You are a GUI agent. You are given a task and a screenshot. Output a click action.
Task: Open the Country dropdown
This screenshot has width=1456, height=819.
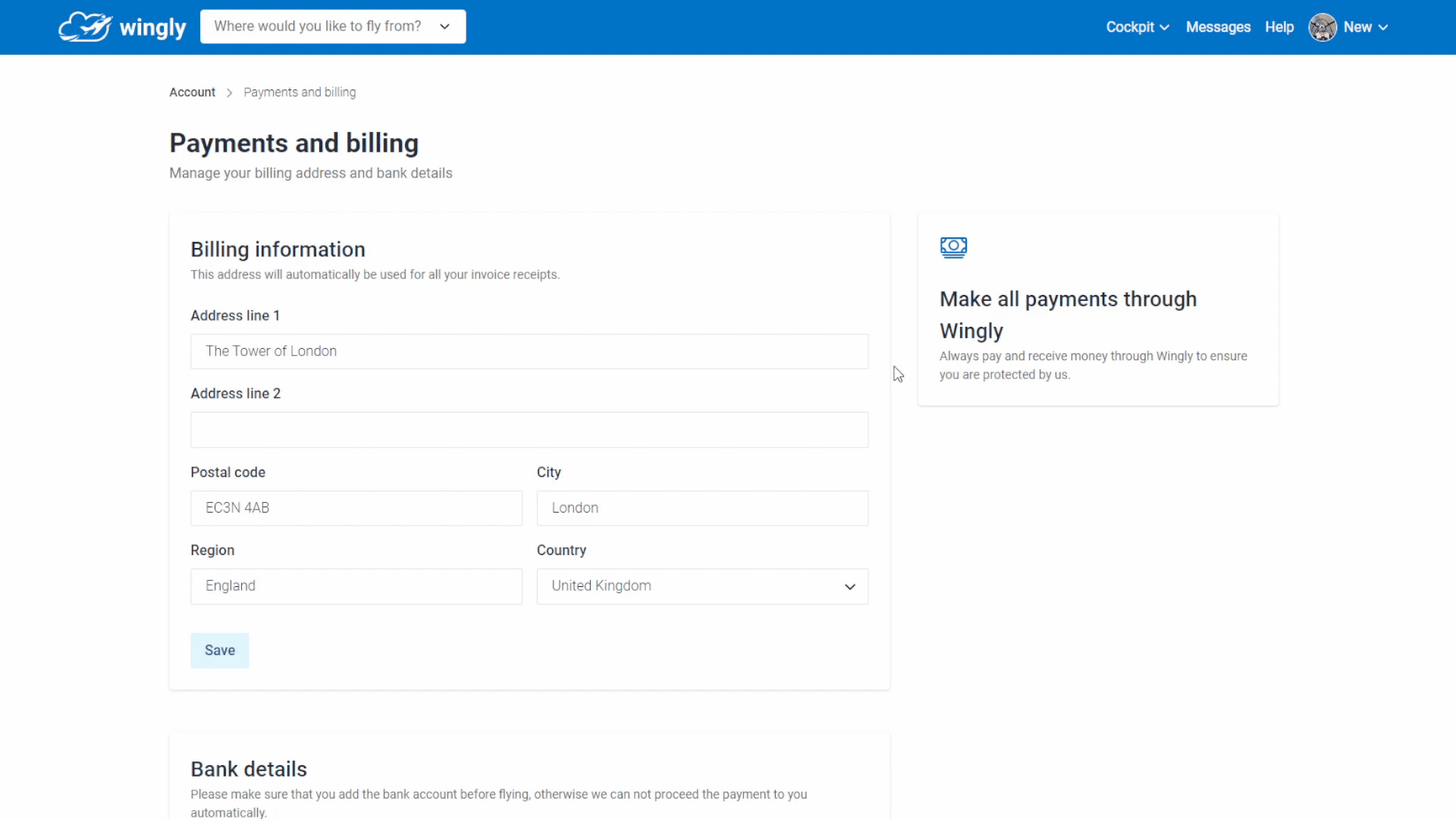[x=702, y=586]
